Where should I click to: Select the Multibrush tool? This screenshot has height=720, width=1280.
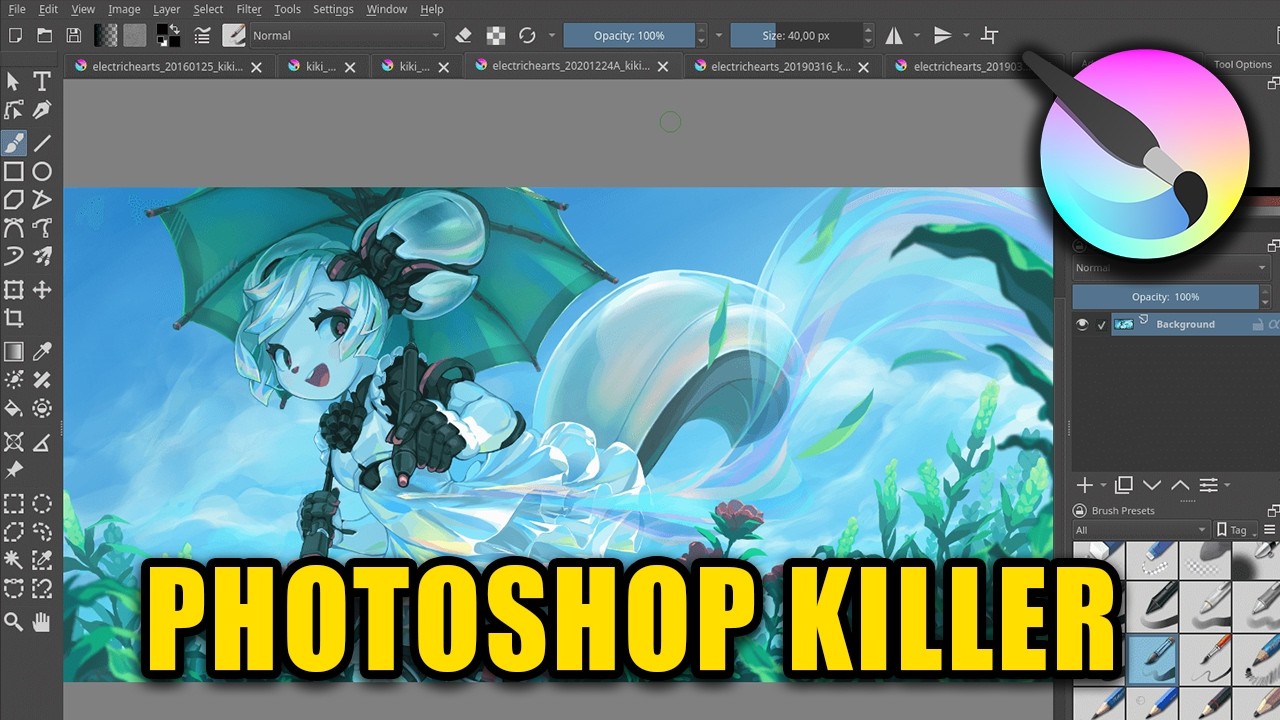coord(42,256)
